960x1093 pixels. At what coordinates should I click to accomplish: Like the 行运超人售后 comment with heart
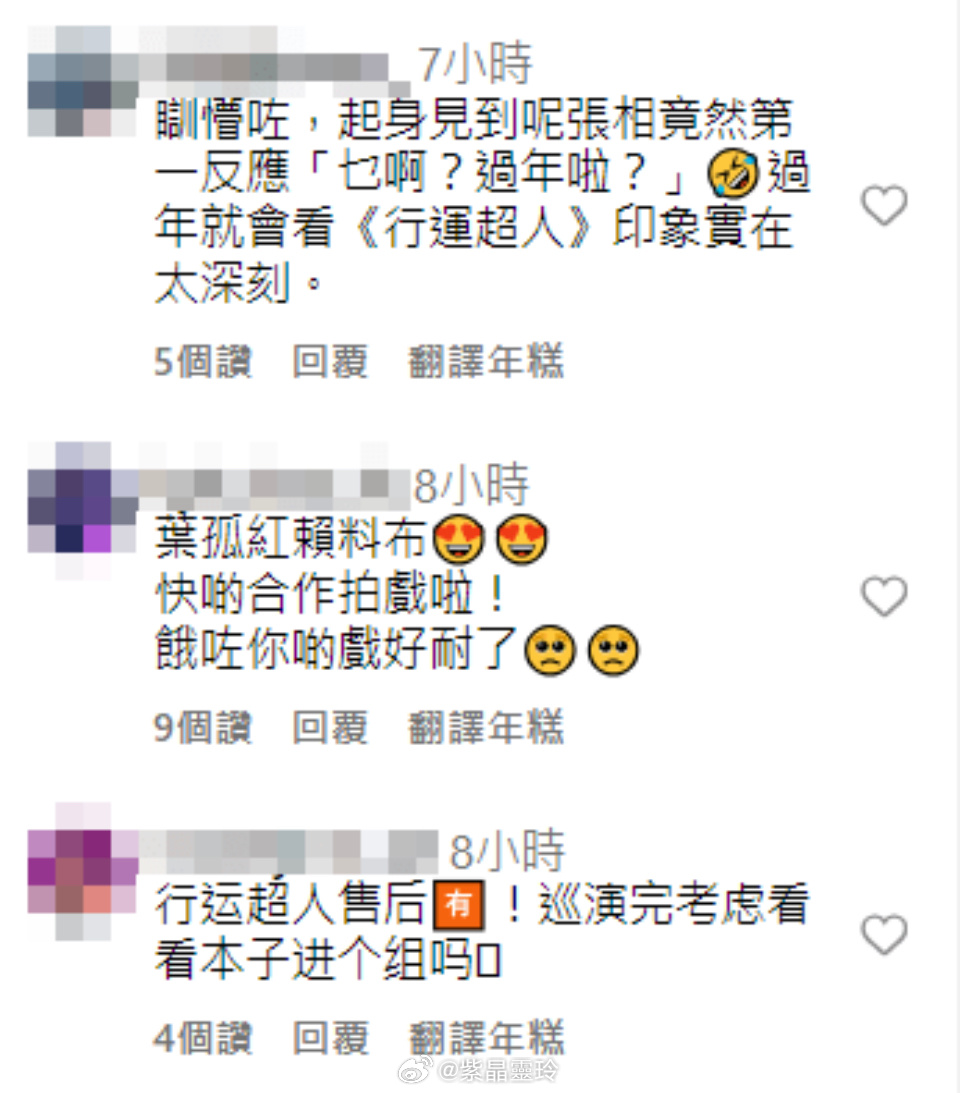[884, 935]
